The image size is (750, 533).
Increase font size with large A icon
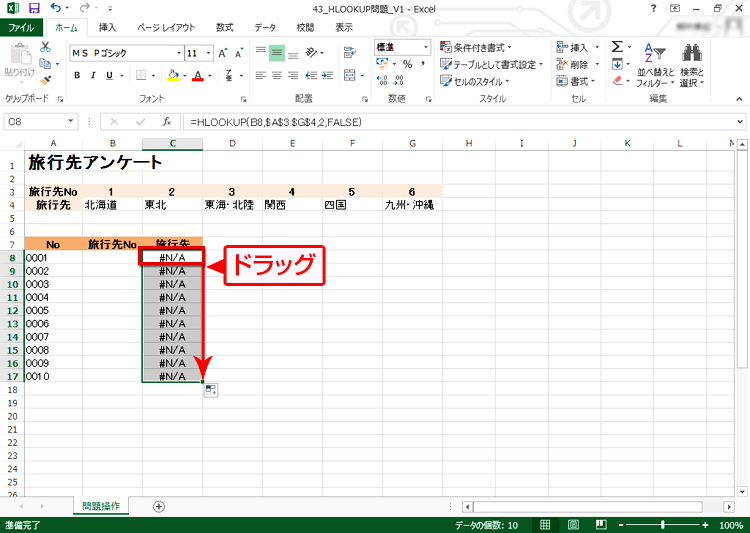pyautogui.click(x=222, y=53)
